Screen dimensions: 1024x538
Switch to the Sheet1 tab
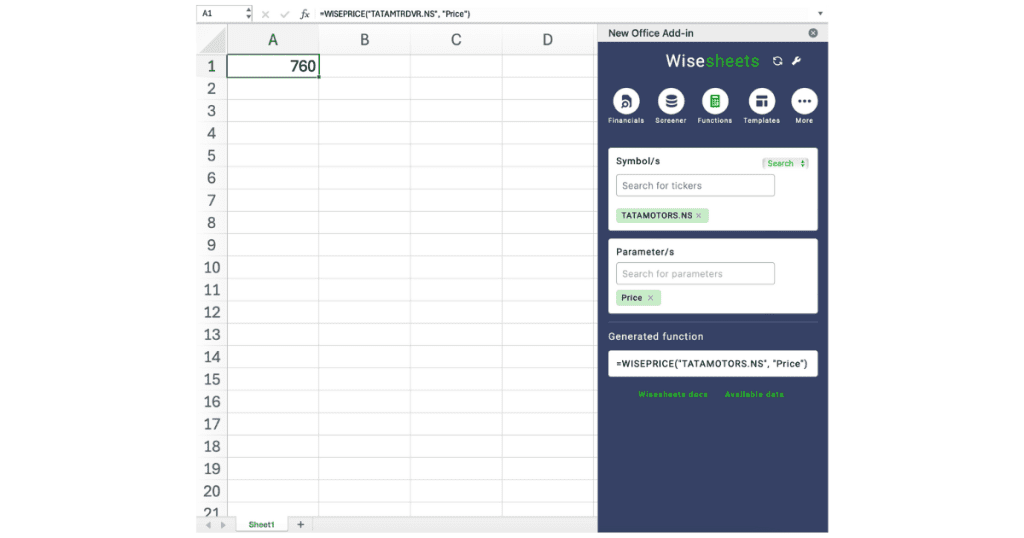pos(261,524)
